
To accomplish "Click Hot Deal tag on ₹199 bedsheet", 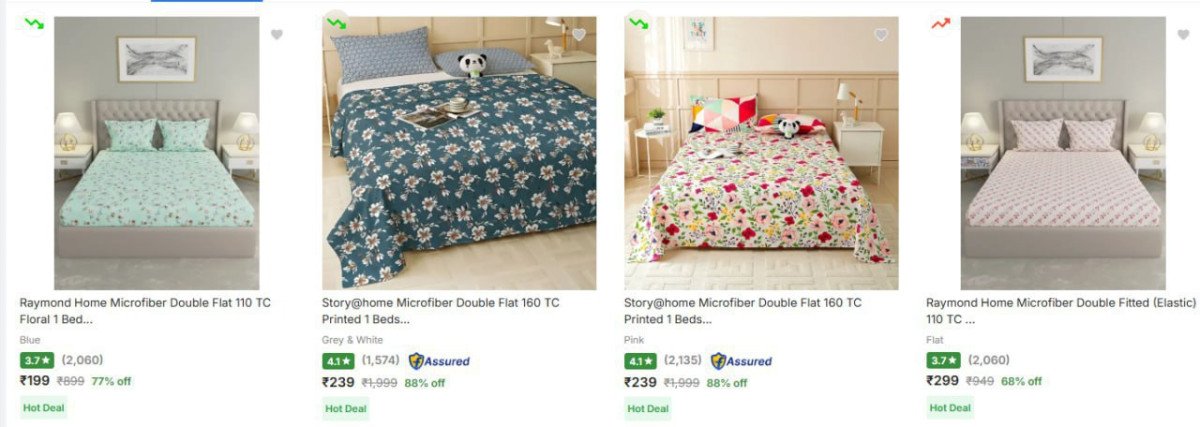I will 43,408.
